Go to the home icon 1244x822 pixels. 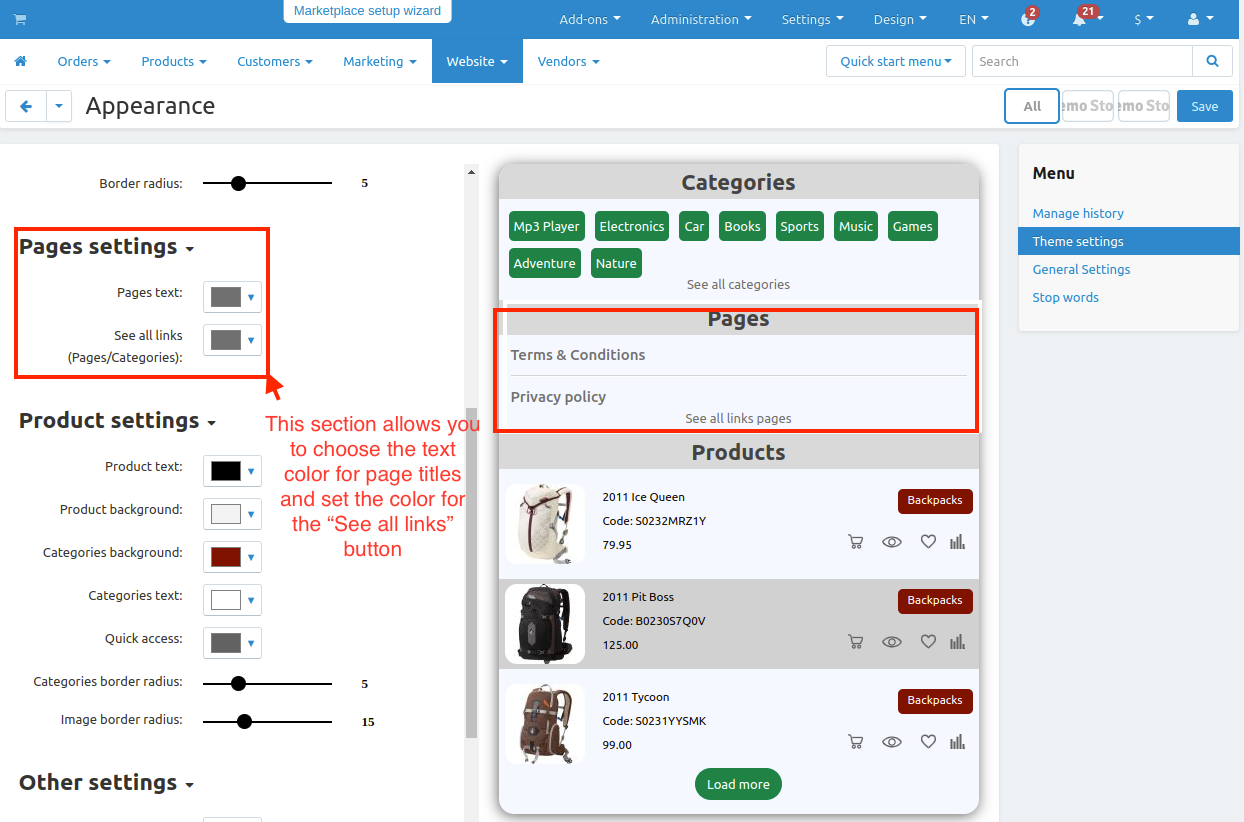pos(20,61)
